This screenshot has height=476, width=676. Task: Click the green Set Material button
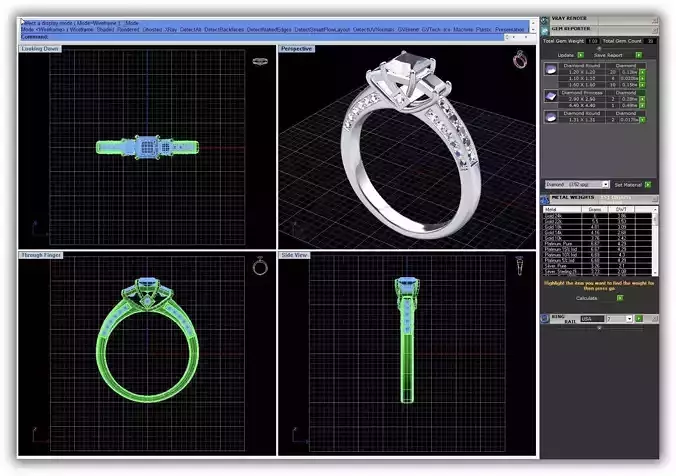pyautogui.click(x=648, y=185)
